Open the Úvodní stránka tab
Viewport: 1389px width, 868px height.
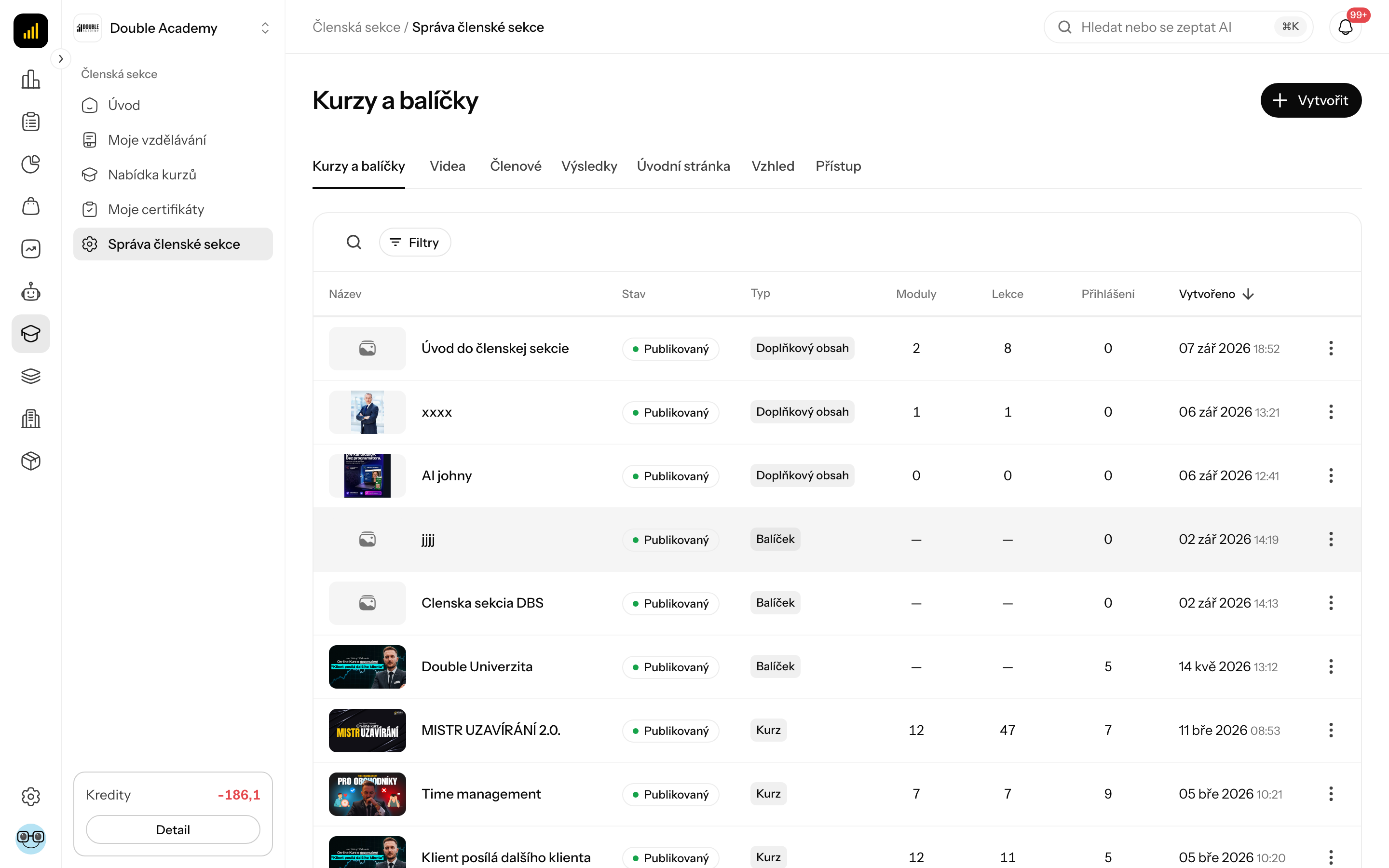(683, 166)
